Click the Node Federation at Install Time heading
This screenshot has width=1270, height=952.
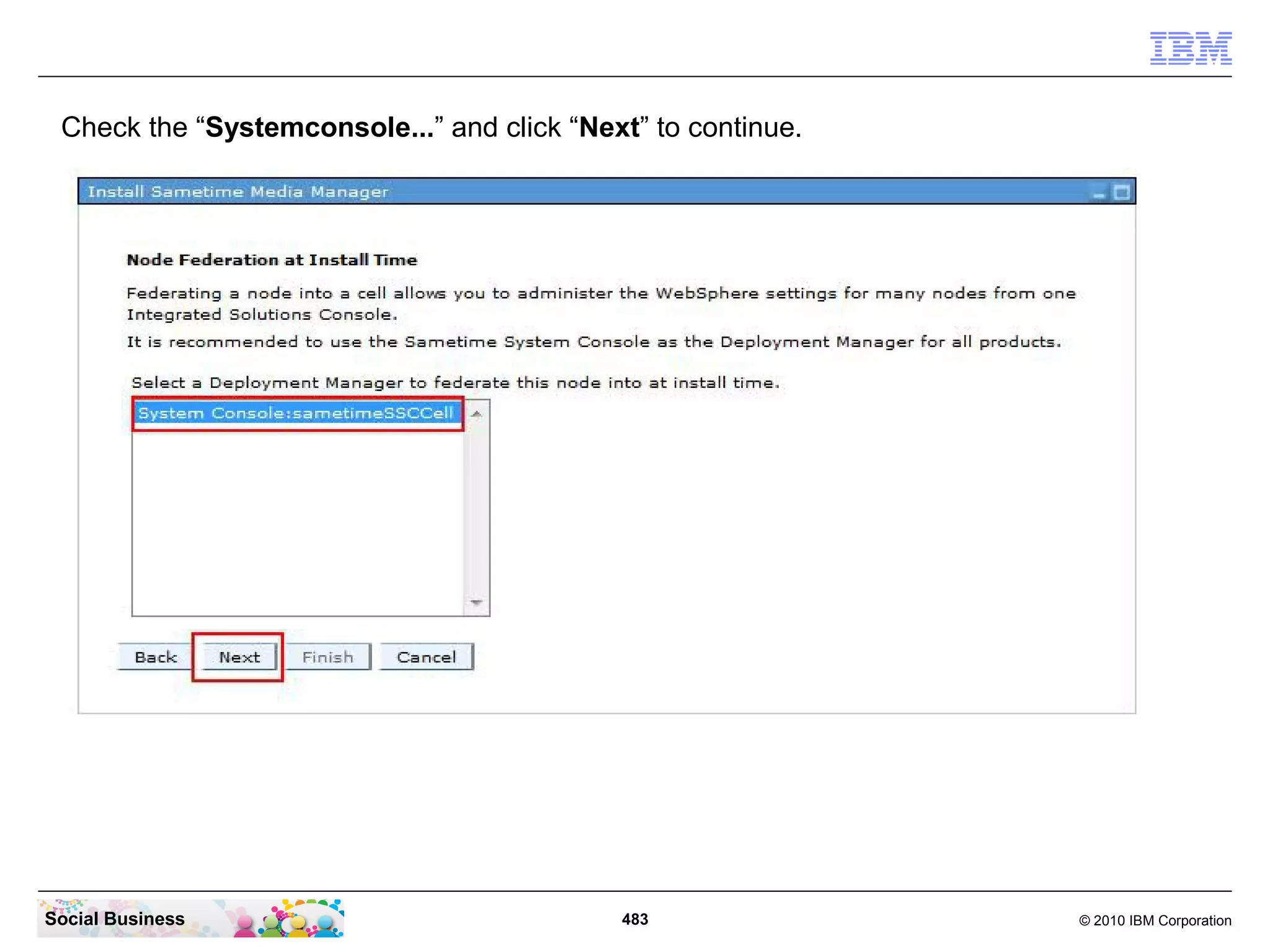[x=272, y=260]
